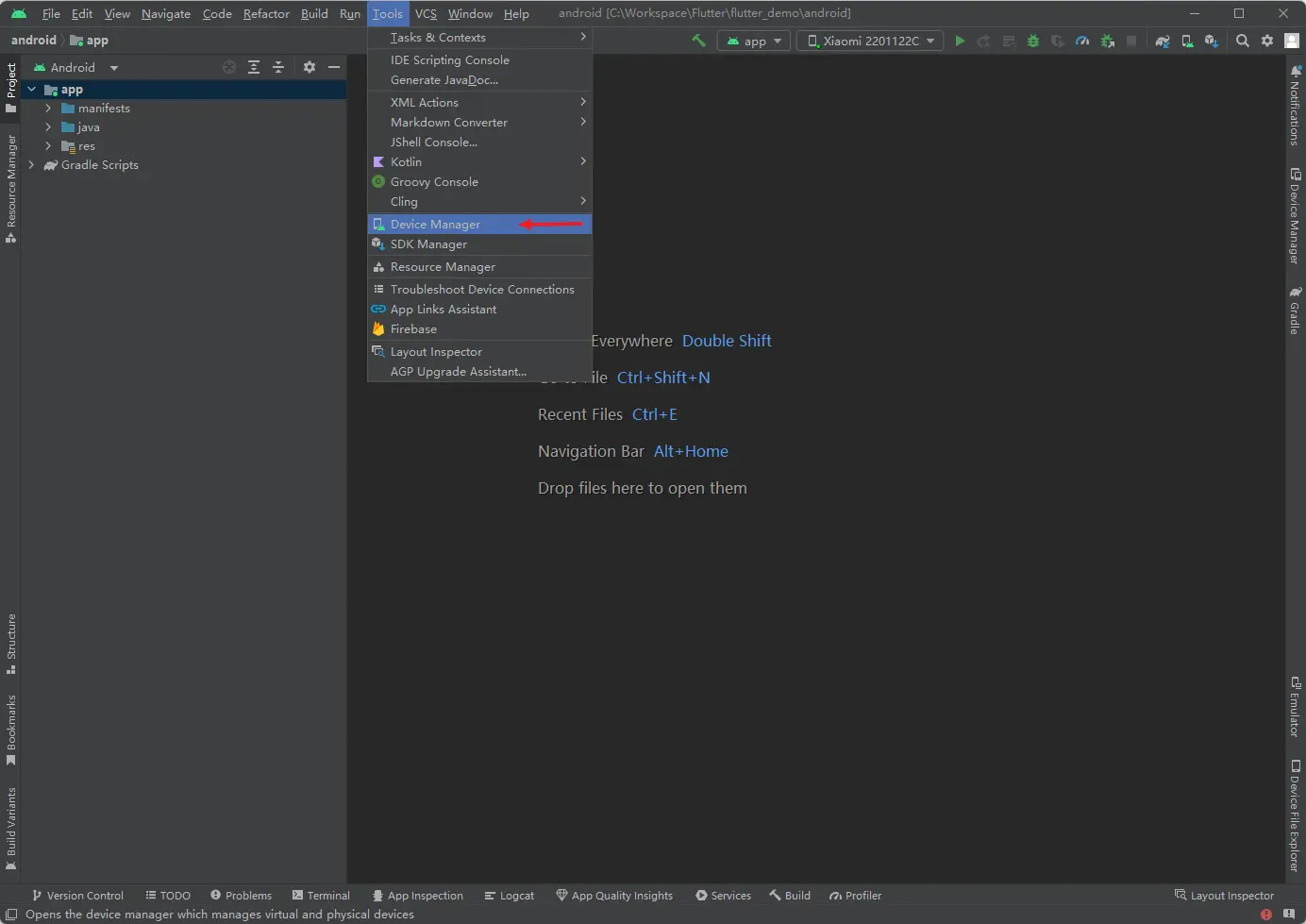Select the Gradle Scripts tree node
The width and height of the screenshot is (1306, 924).
pyautogui.click(x=99, y=165)
